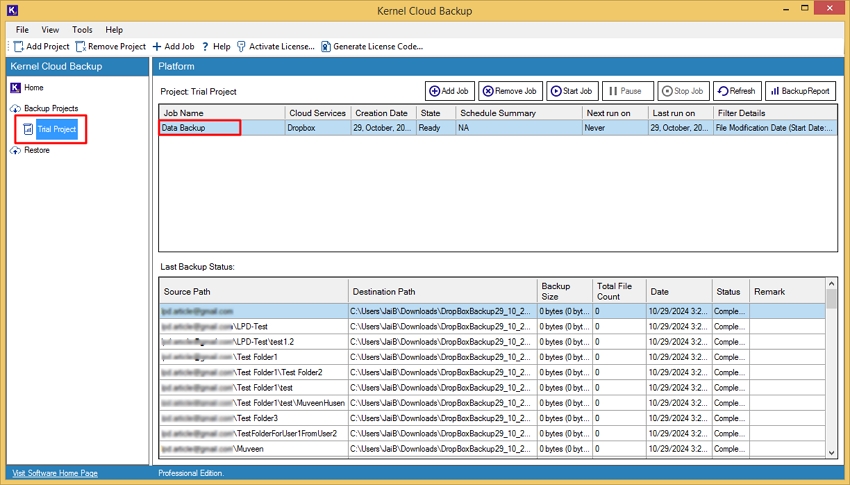850x485 pixels.
Task: Open the Backup Report button
Action: pos(800,91)
